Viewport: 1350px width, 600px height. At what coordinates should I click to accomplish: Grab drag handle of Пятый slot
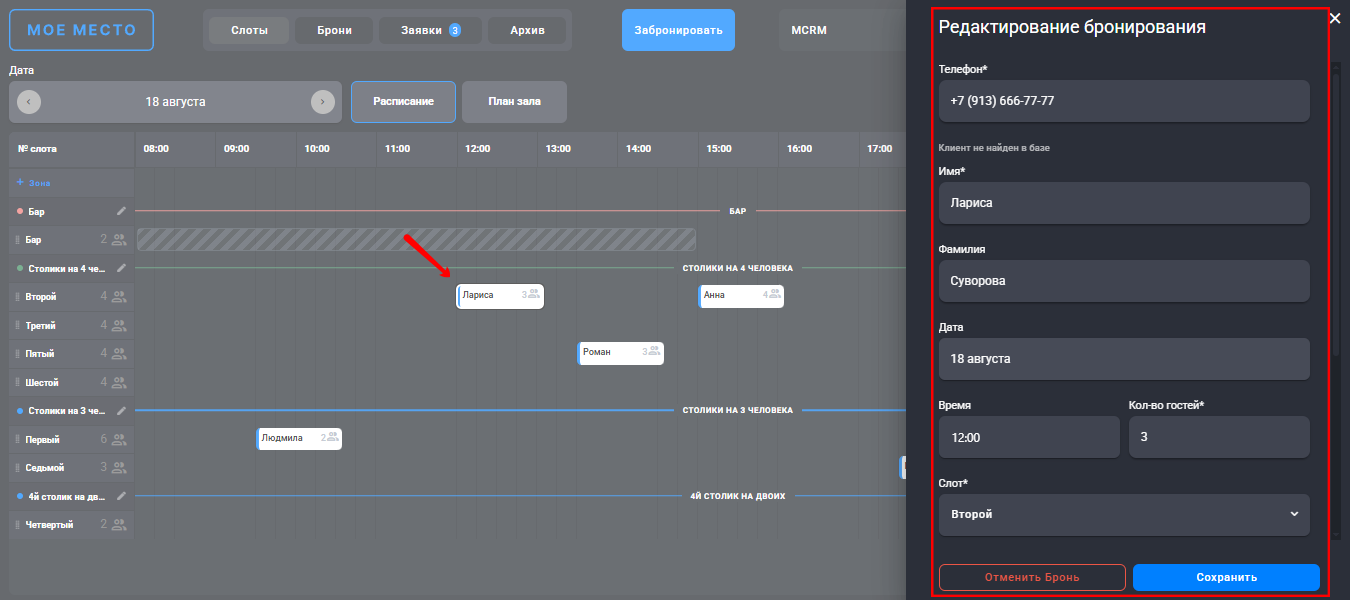(16, 354)
